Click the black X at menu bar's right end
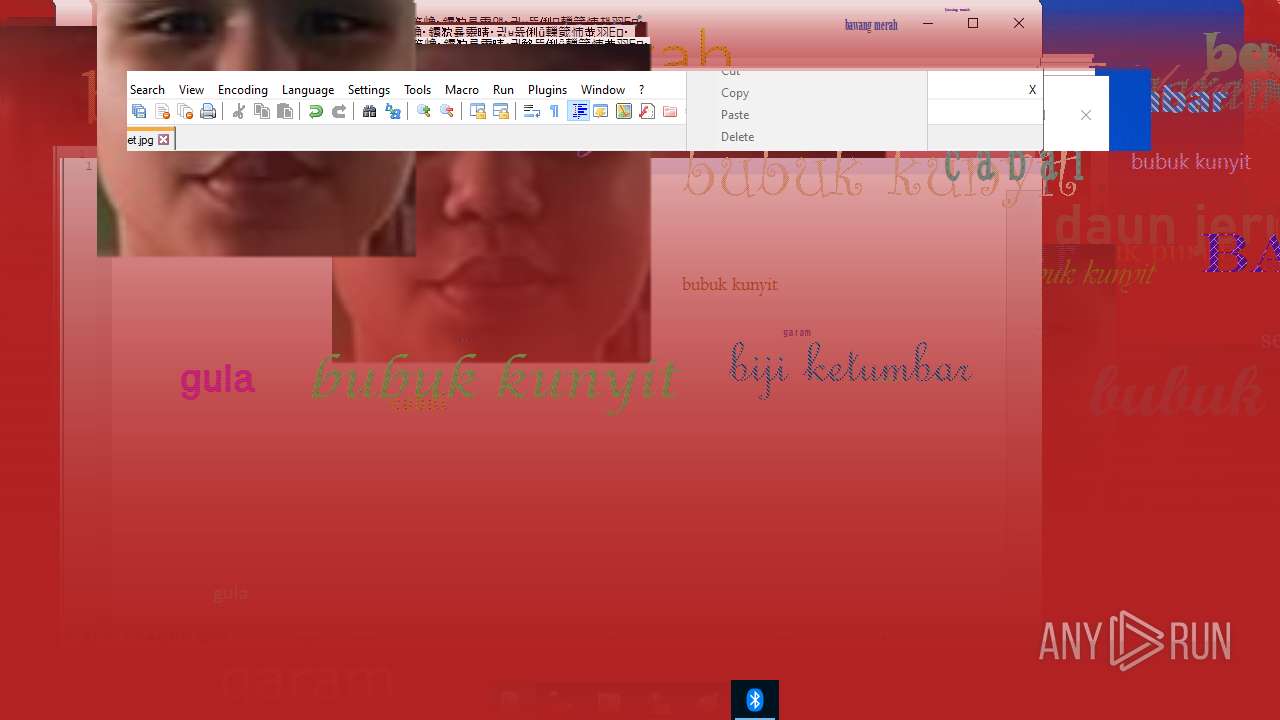This screenshot has width=1280, height=720. click(1032, 90)
